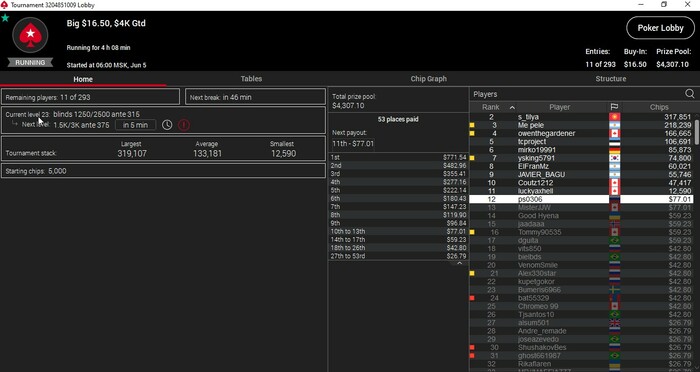Click the 'in 5 min' next level box

[x=135, y=125]
